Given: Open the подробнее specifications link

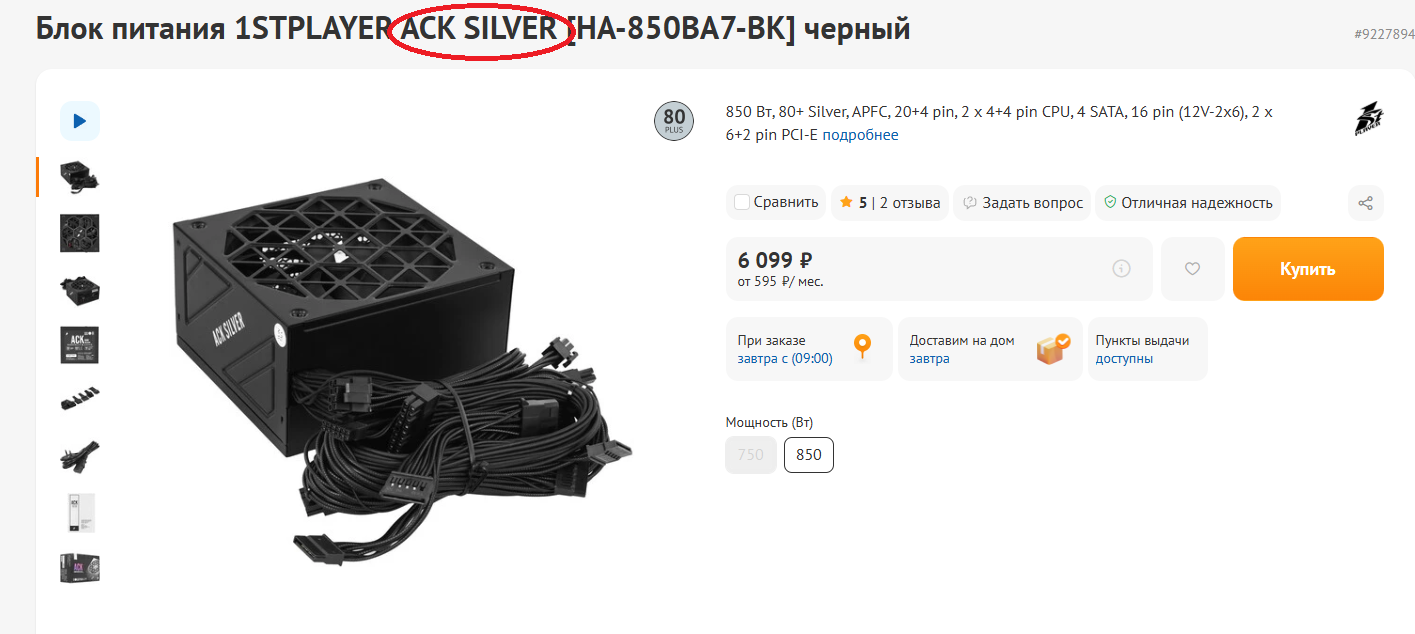Looking at the screenshot, I should pos(861,135).
